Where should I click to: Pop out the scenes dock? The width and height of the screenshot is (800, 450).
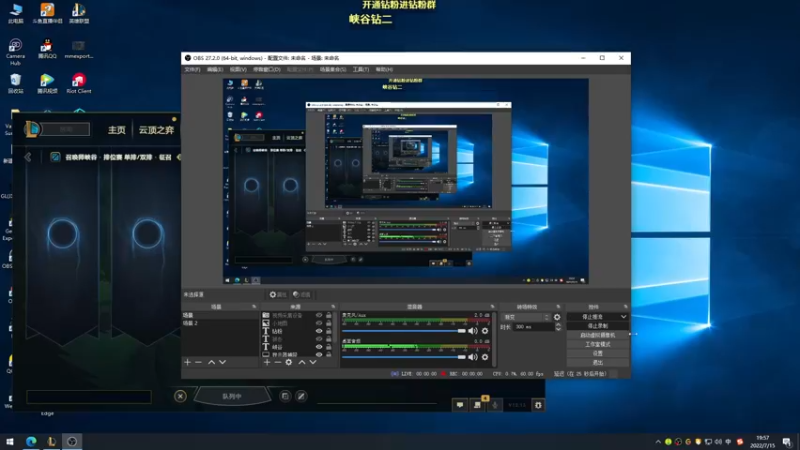[x=254, y=307]
